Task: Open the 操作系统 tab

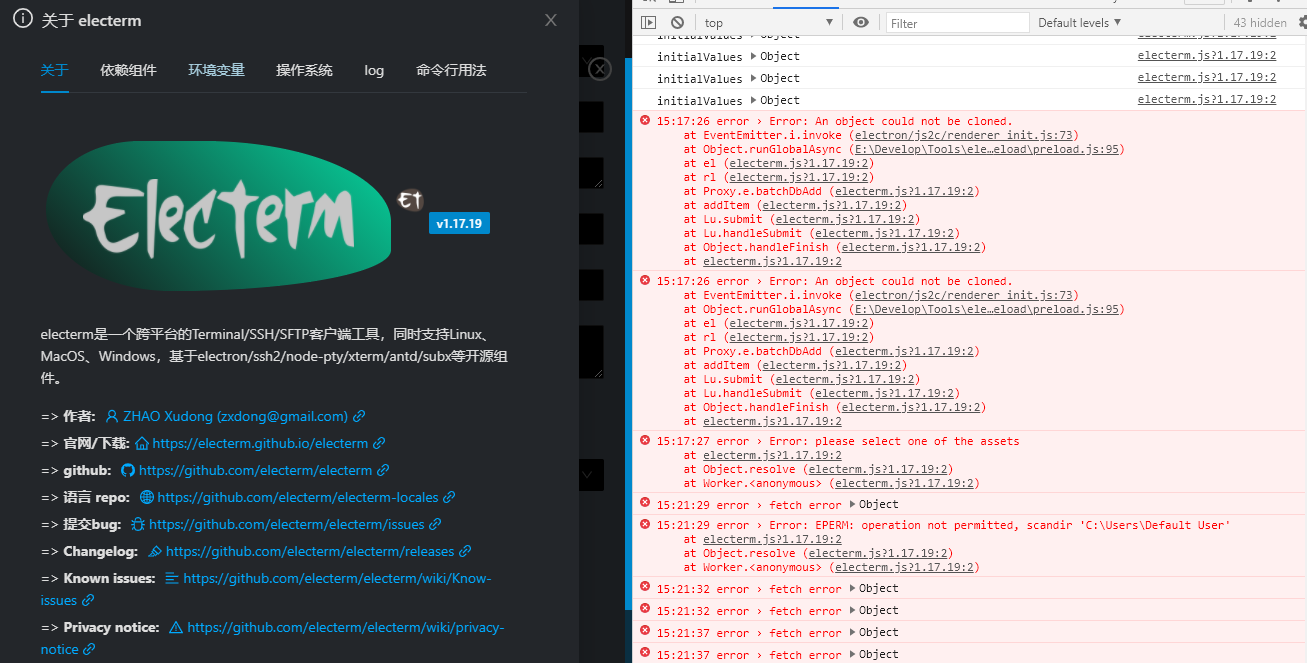Action: 304,70
